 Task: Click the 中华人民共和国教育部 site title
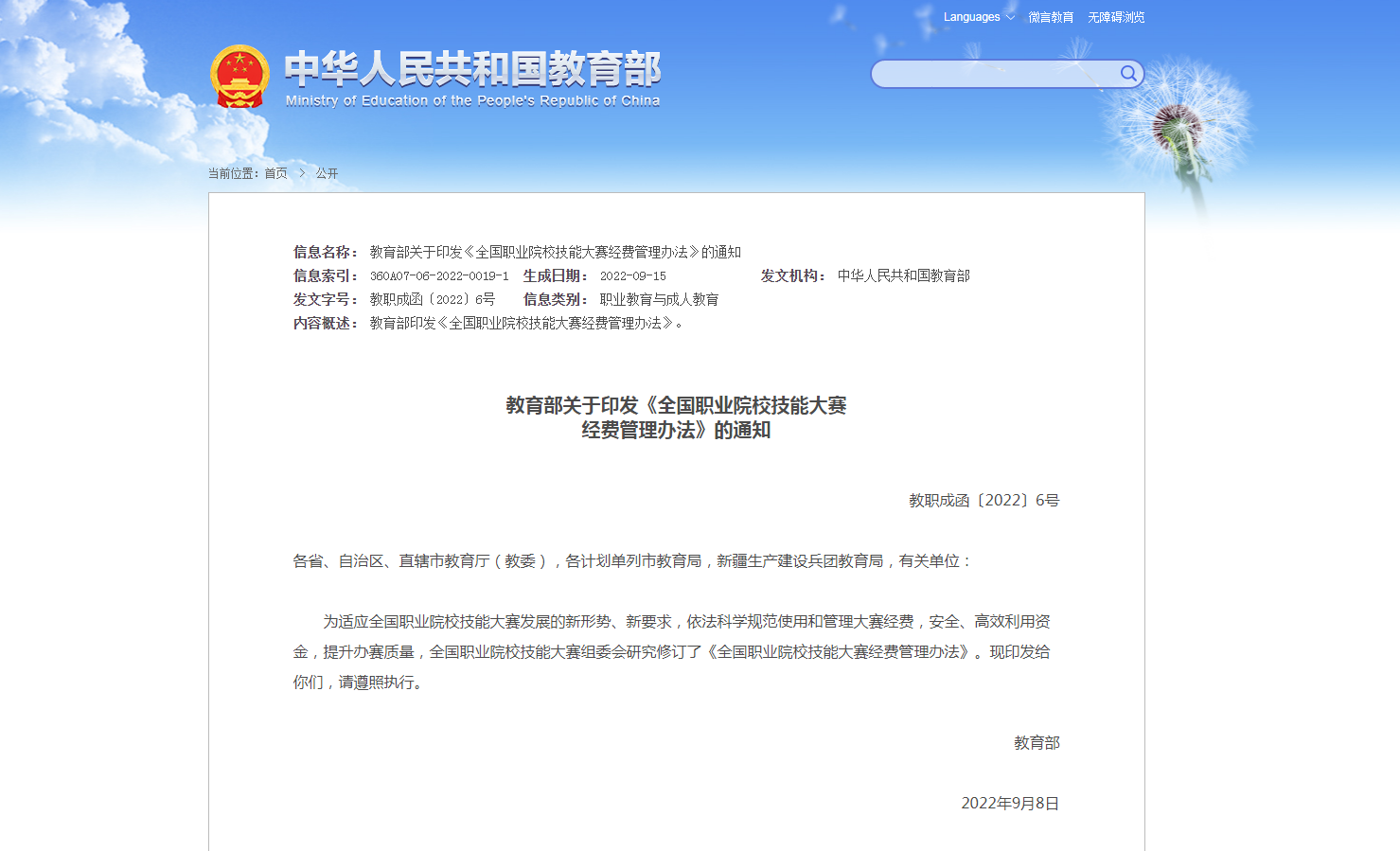tap(472, 69)
